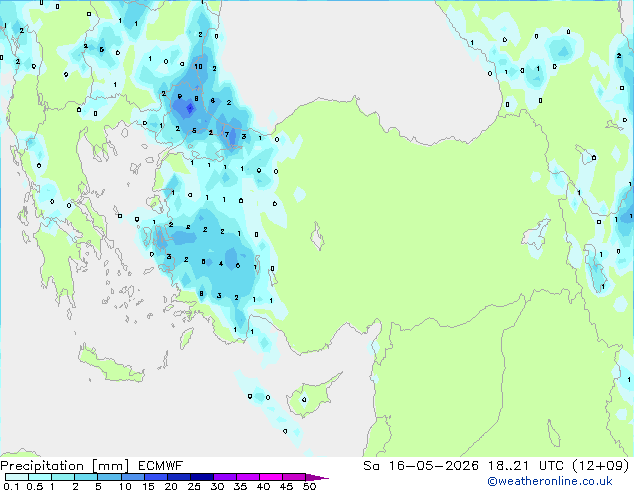The height and width of the screenshot is (490, 634).
Task: Click the legend label '0.1'
Action: [11, 486]
